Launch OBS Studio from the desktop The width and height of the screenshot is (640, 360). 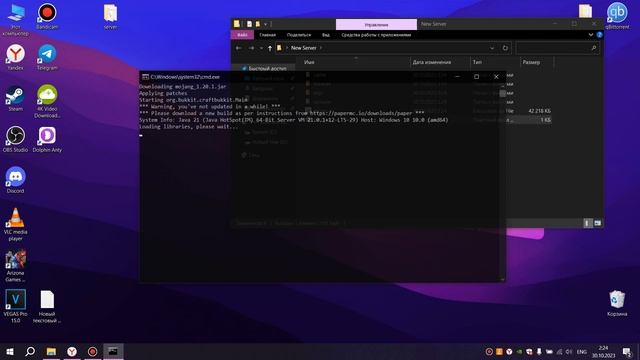16,139
